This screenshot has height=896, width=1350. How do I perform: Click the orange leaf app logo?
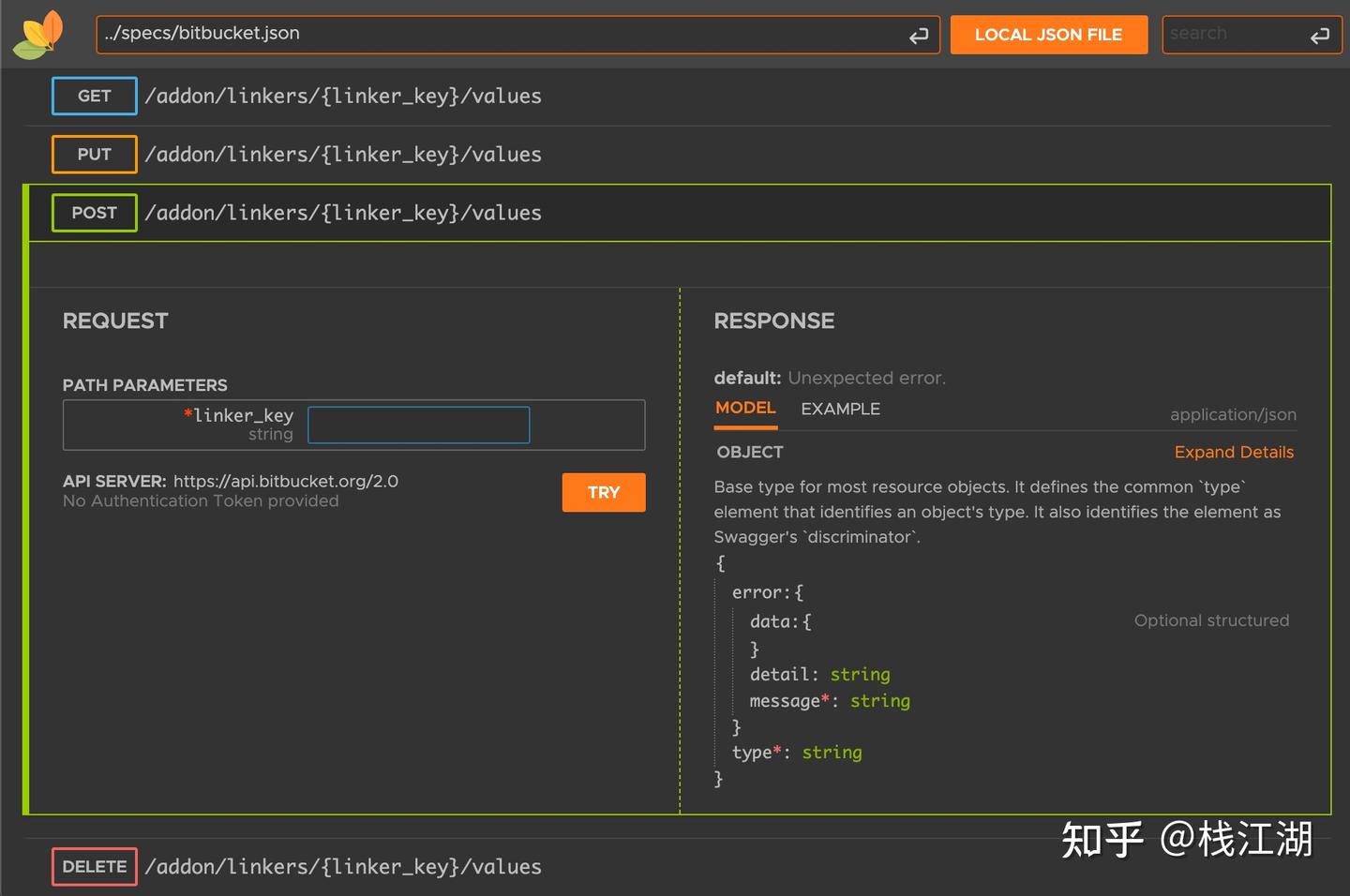pos(37,35)
